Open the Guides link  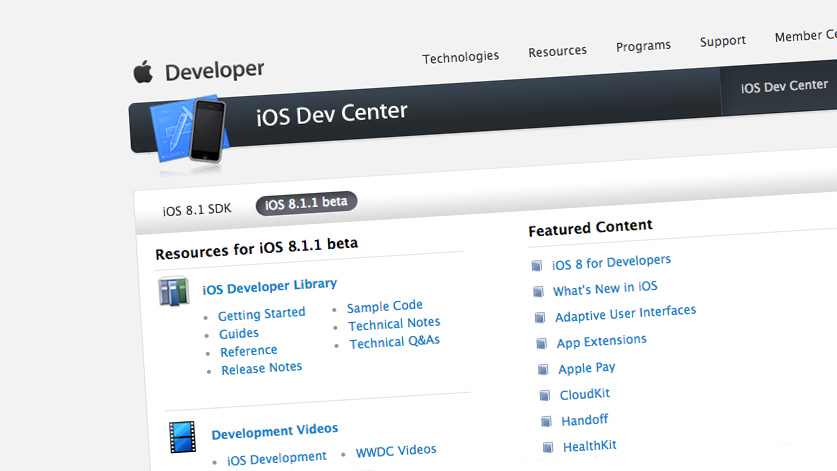point(239,334)
